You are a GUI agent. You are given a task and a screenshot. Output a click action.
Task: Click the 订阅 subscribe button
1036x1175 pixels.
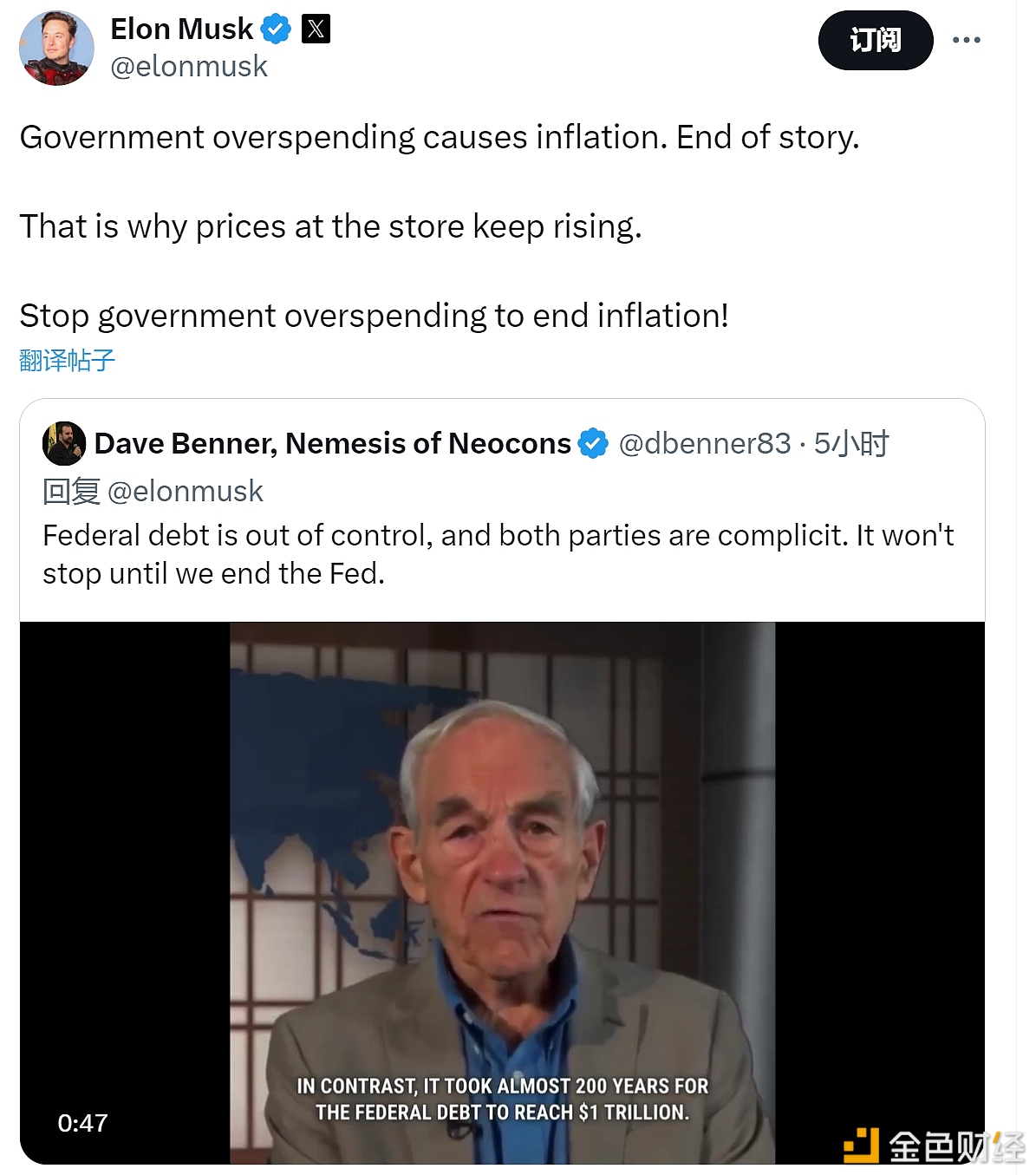tap(875, 40)
